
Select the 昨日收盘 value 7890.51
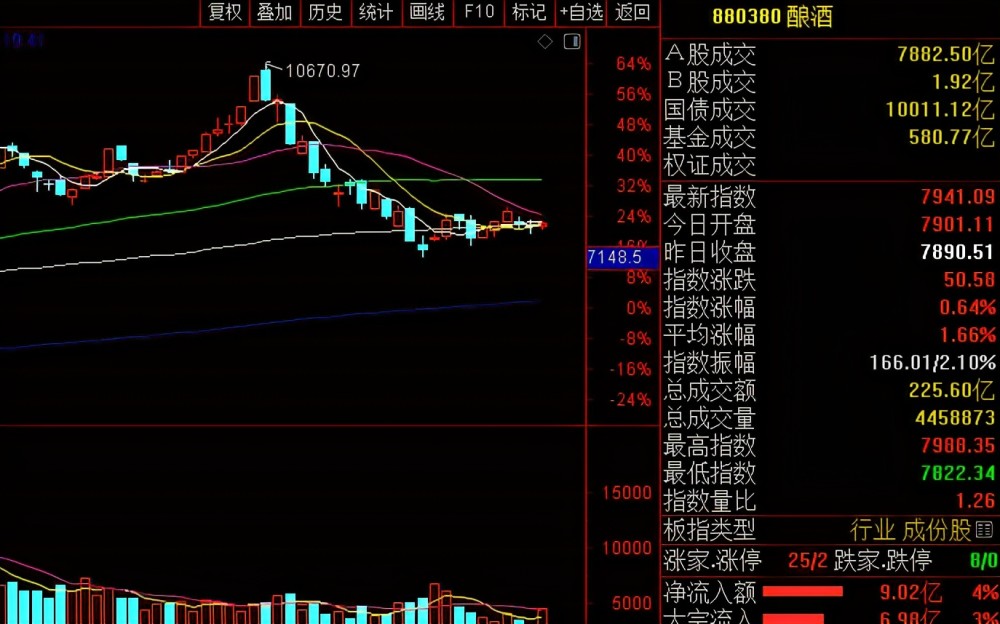(957, 252)
